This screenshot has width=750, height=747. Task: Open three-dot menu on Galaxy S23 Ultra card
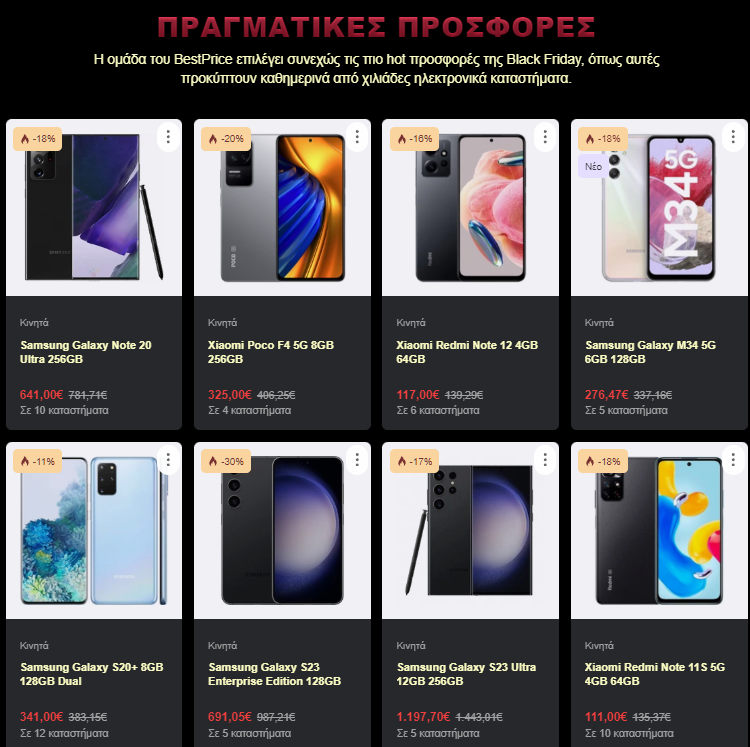tap(545, 460)
